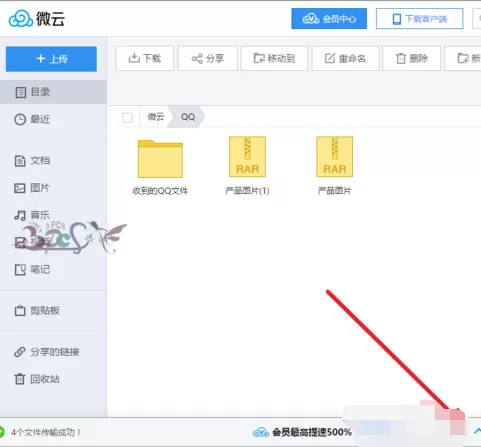
Task: Open 音乐 music category
Action: pos(53,215)
